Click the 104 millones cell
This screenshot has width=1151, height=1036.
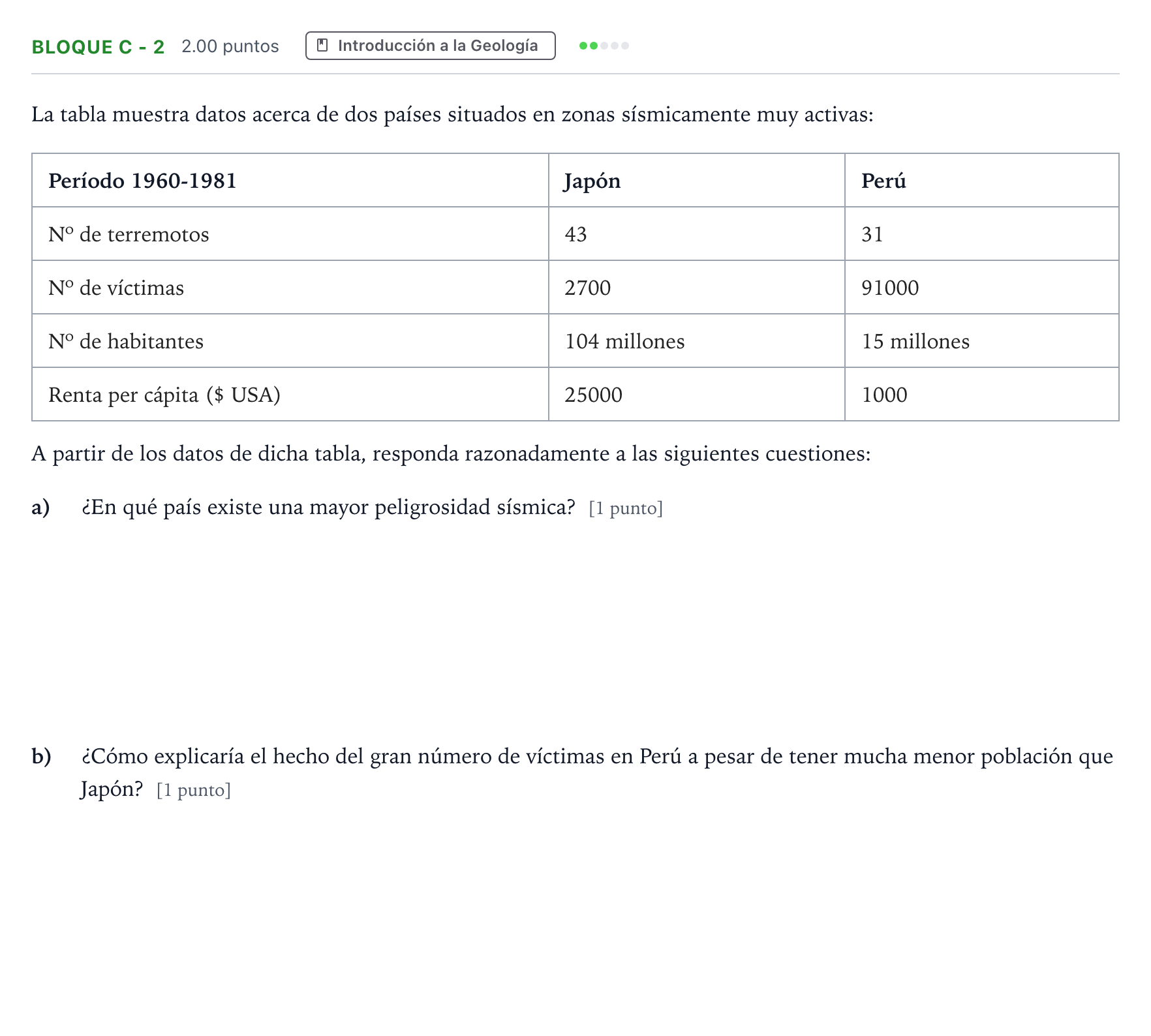click(697, 341)
